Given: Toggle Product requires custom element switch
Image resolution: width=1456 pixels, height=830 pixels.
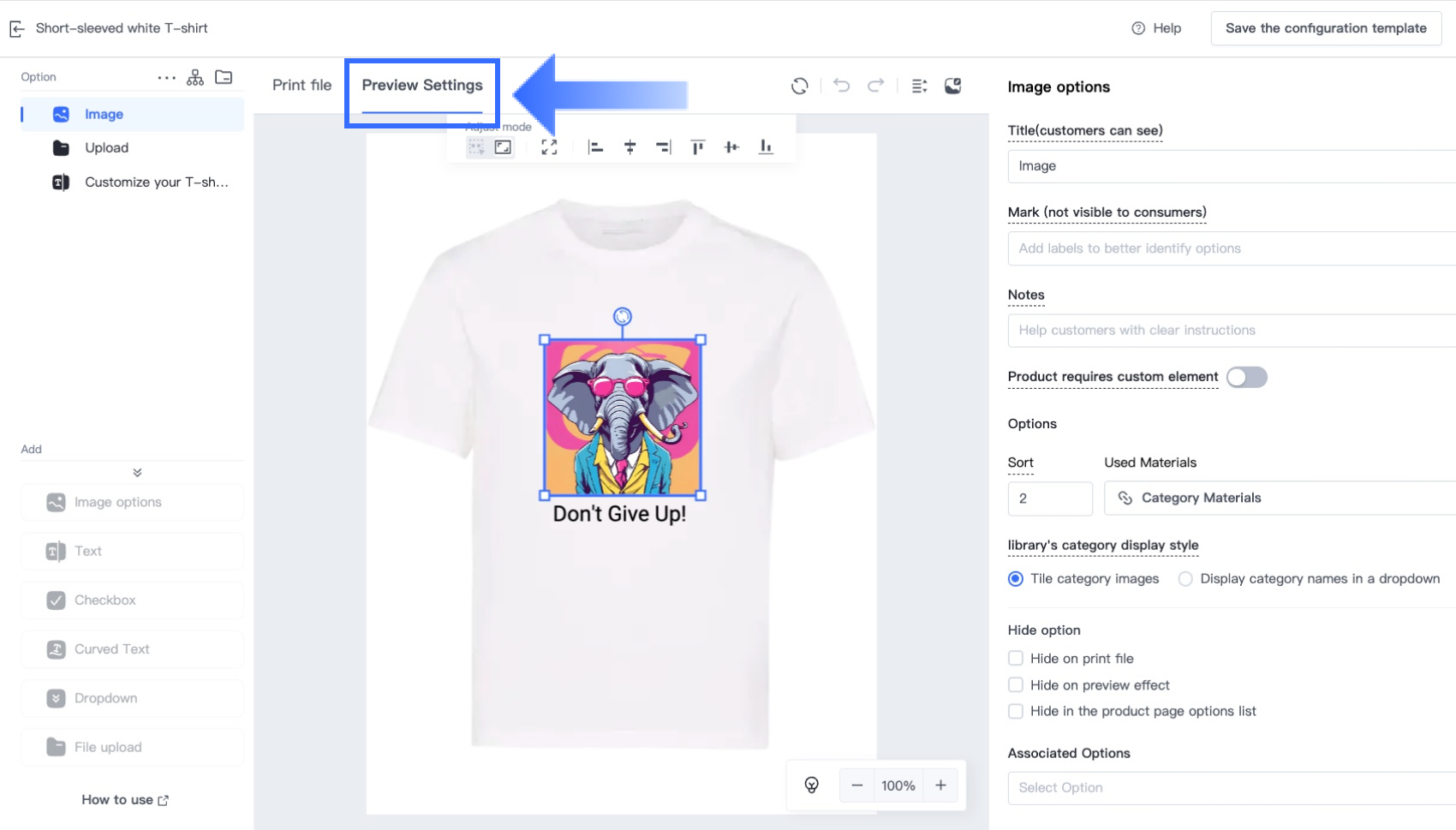Looking at the screenshot, I should [x=1246, y=377].
